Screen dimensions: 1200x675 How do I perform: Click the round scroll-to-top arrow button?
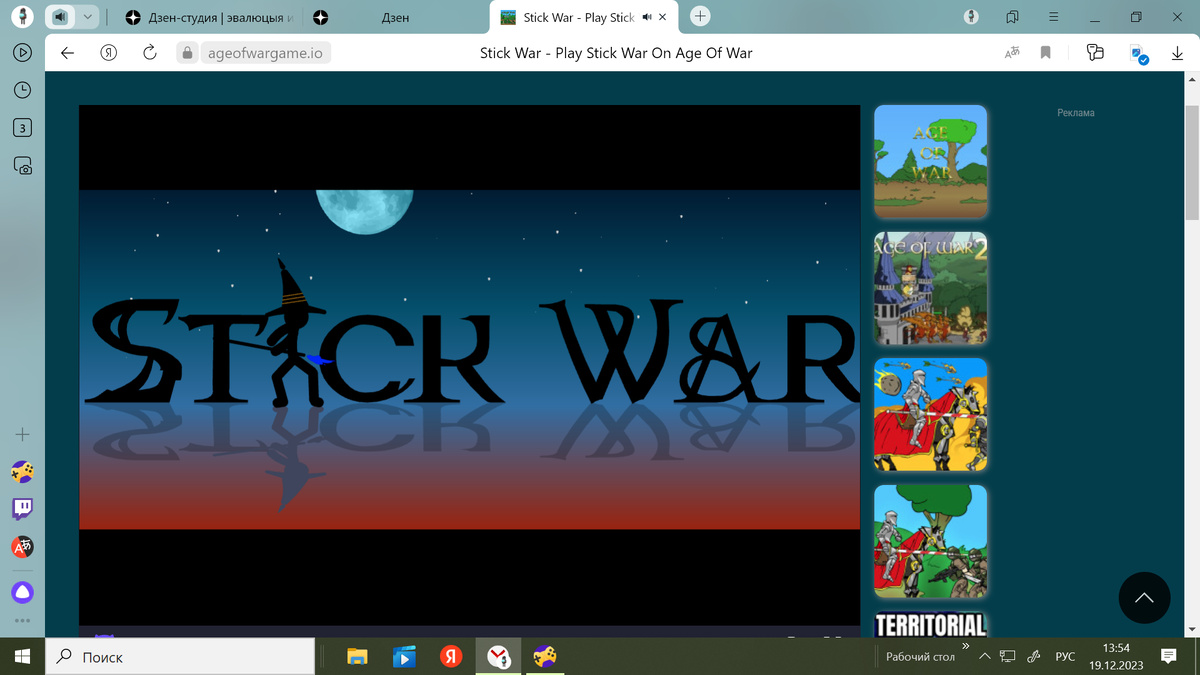[1144, 598]
